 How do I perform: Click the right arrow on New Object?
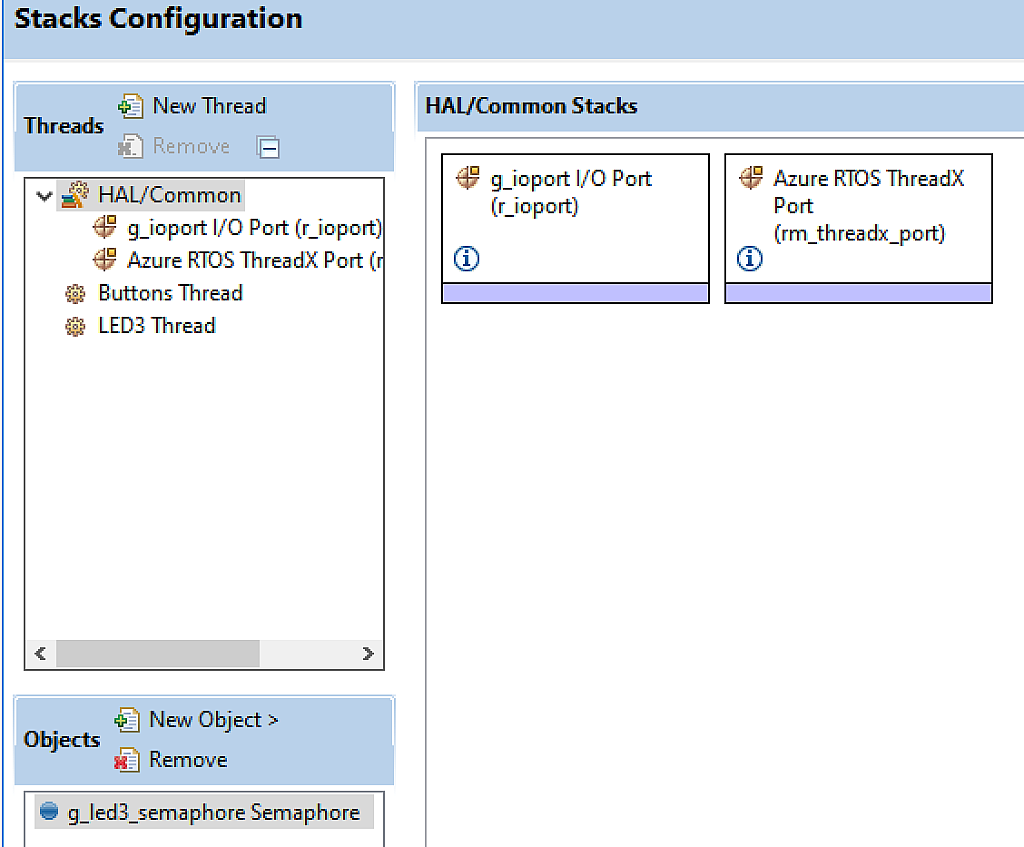pyautogui.click(x=272, y=719)
